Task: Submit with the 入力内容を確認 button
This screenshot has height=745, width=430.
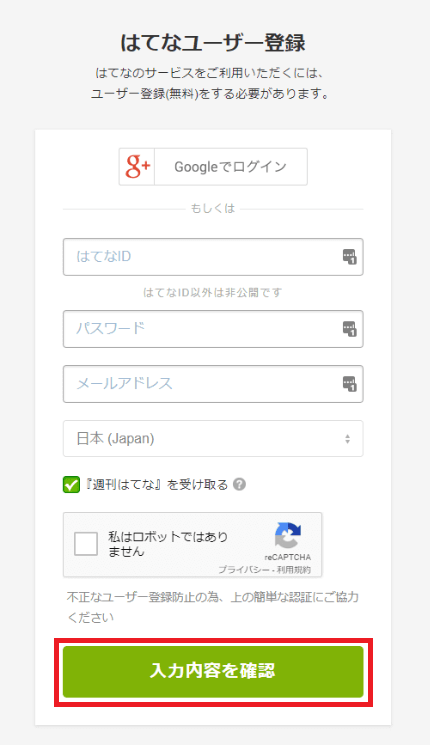Action: point(213,672)
